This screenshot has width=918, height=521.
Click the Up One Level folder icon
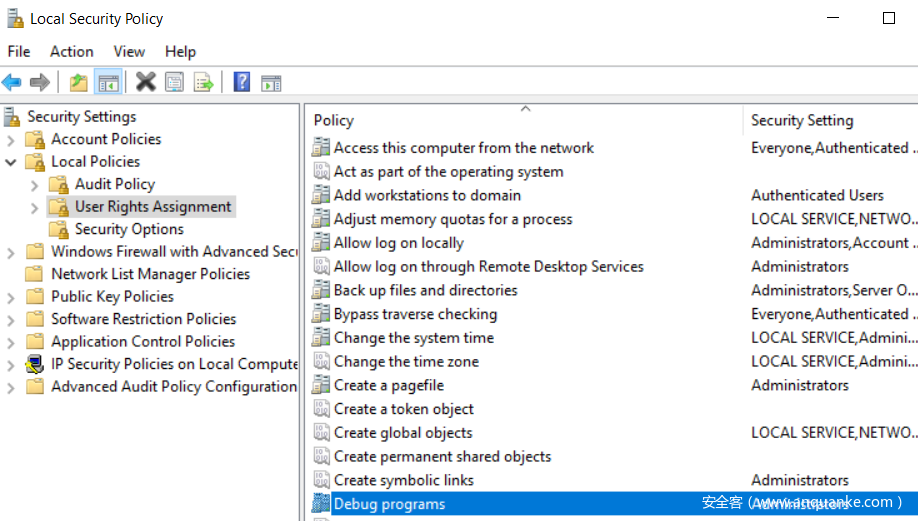(78, 82)
